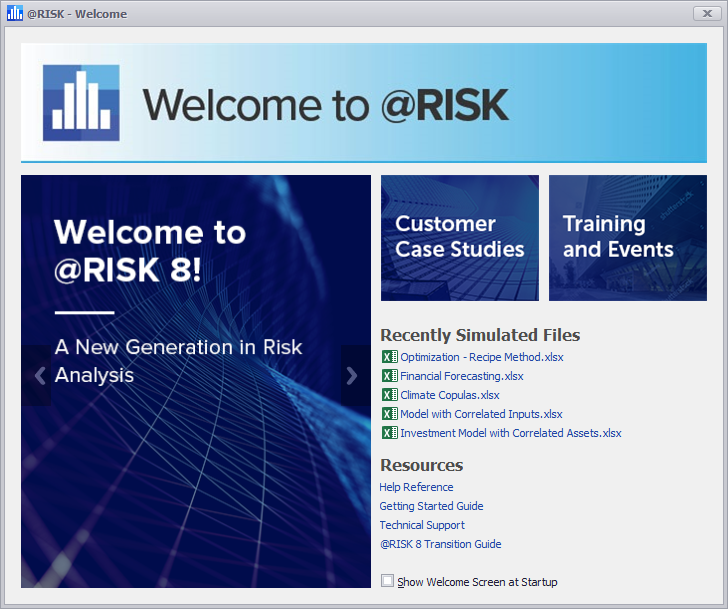728x609 pixels.
Task: Click Excel icon beside Financial Forecasting.xlsx
Action: pos(389,376)
